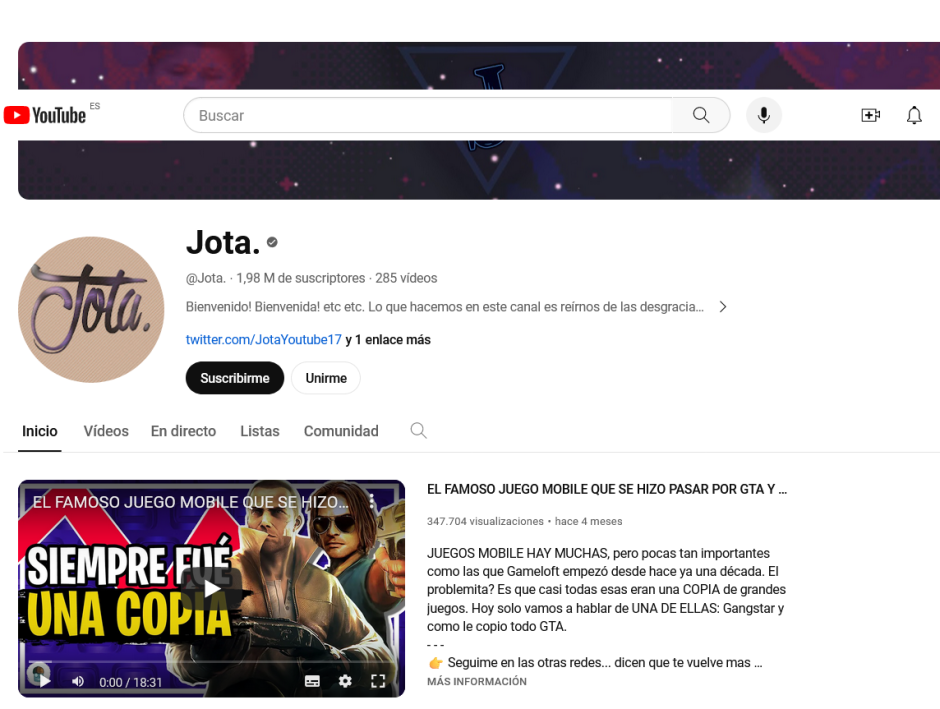Focus the Buscar search field
Viewport: 940px width, 709px height.
[x=428, y=115]
